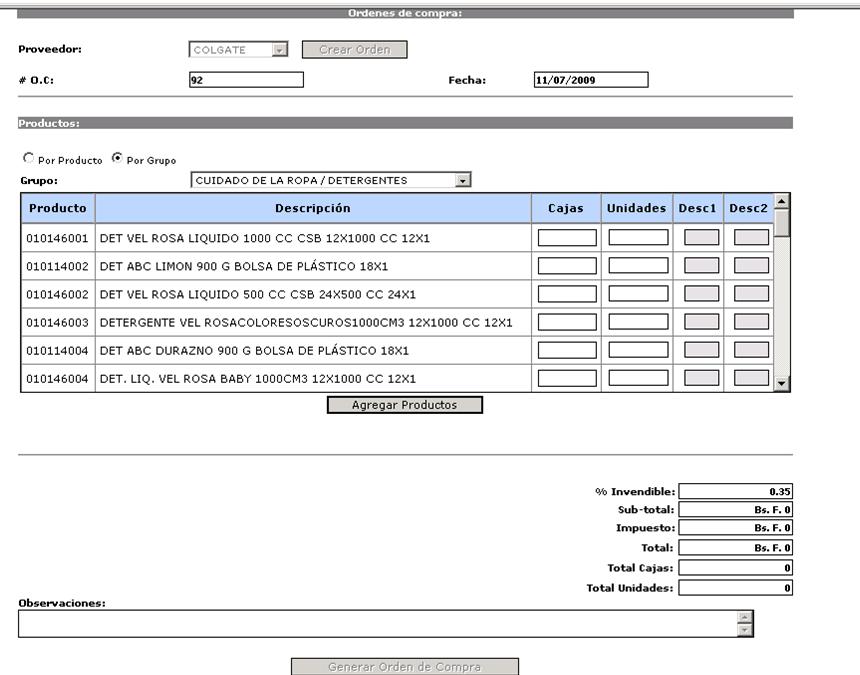Select the Por Producto radio button

29,158
